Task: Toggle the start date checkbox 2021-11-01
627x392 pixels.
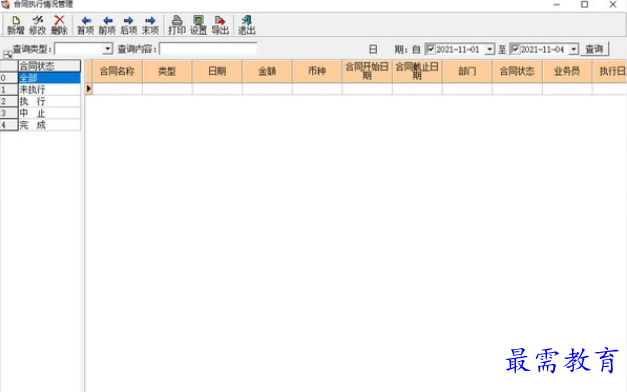Action: [x=430, y=49]
